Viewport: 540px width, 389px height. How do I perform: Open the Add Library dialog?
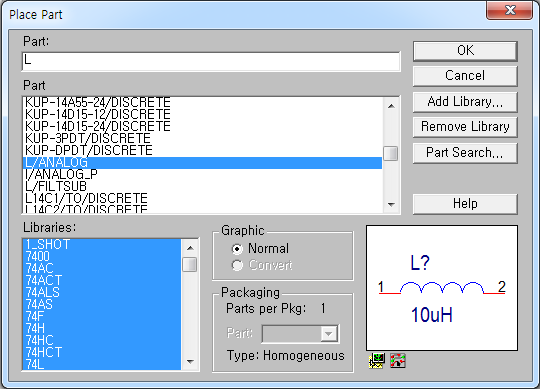pyautogui.click(x=465, y=102)
